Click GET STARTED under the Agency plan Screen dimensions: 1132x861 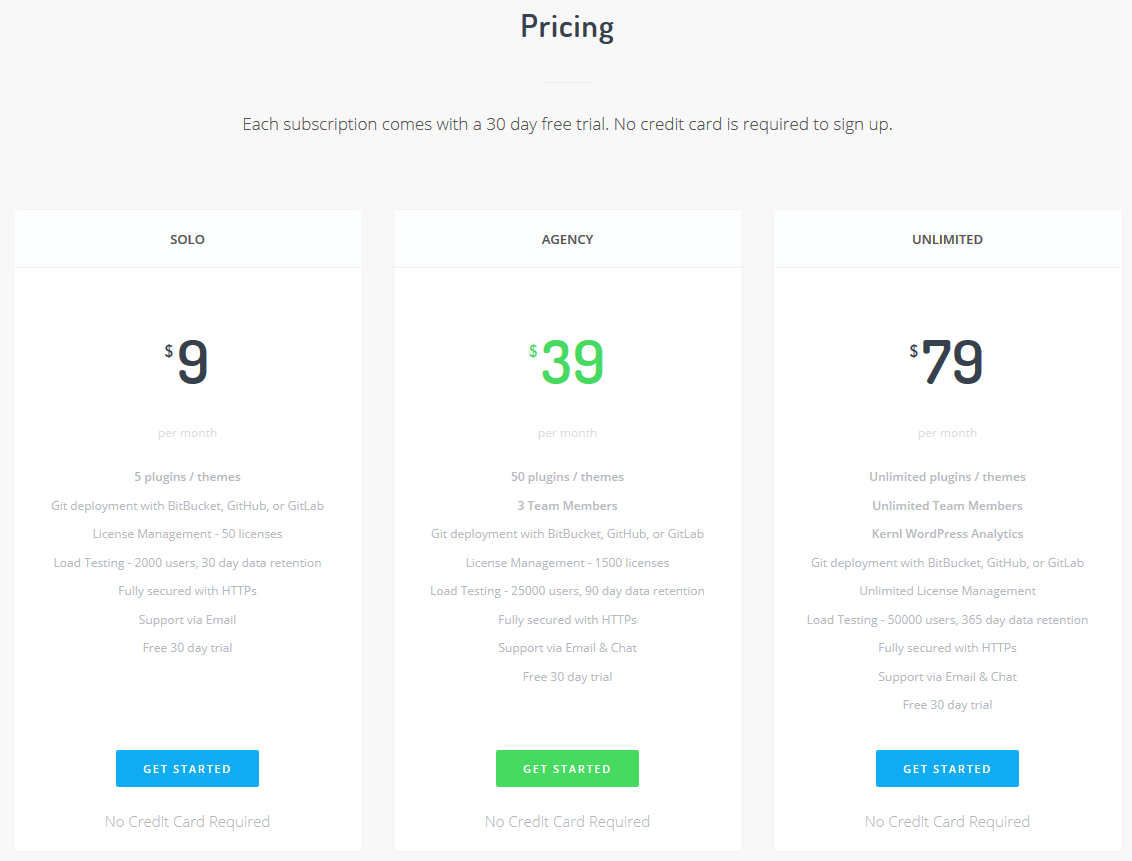coord(567,768)
